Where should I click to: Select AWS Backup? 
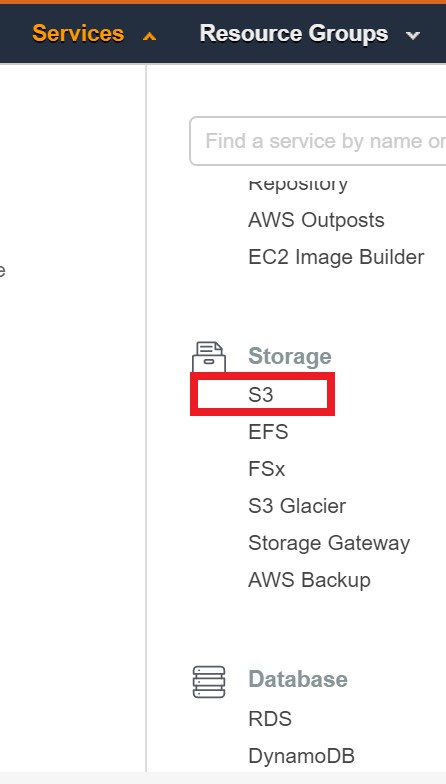[310, 580]
